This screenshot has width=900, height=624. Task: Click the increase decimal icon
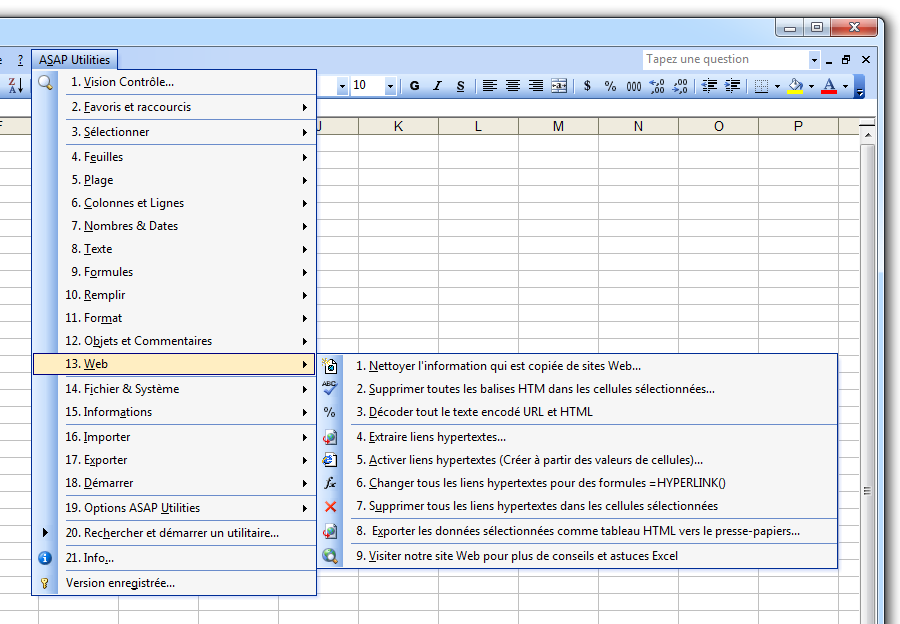coord(656,86)
